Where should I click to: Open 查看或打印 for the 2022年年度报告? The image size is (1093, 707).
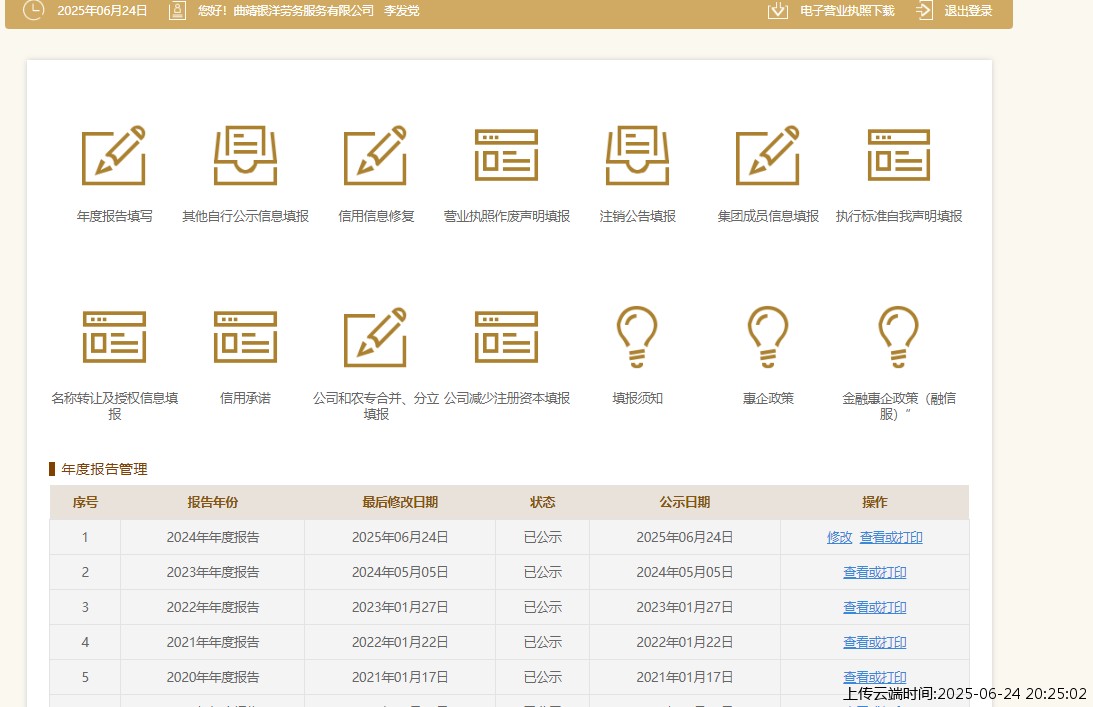tap(875, 607)
